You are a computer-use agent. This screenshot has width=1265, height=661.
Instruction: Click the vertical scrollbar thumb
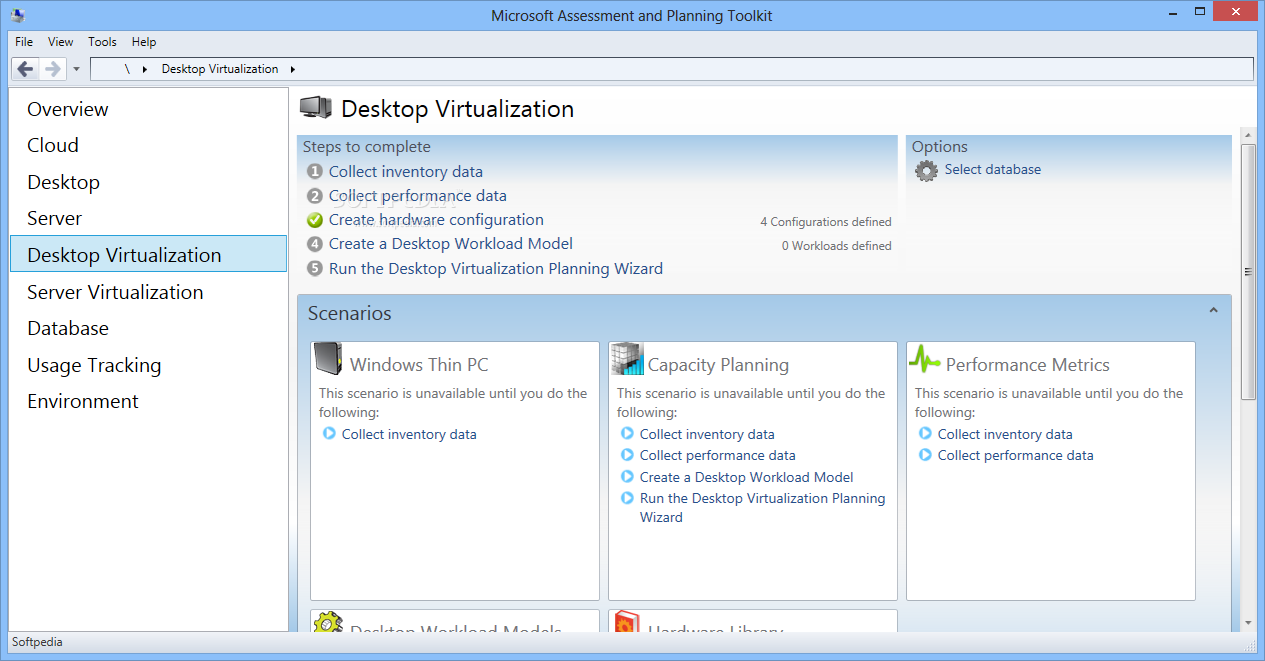(1248, 272)
